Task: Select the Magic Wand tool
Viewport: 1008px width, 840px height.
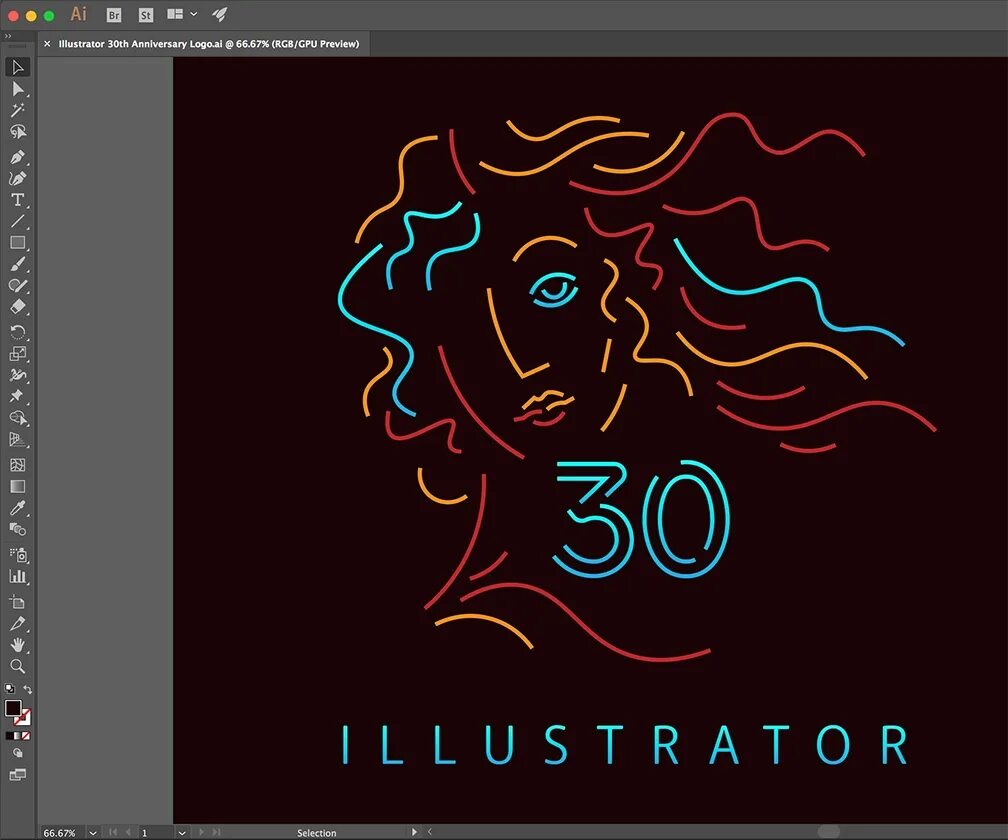Action: pyautogui.click(x=18, y=110)
